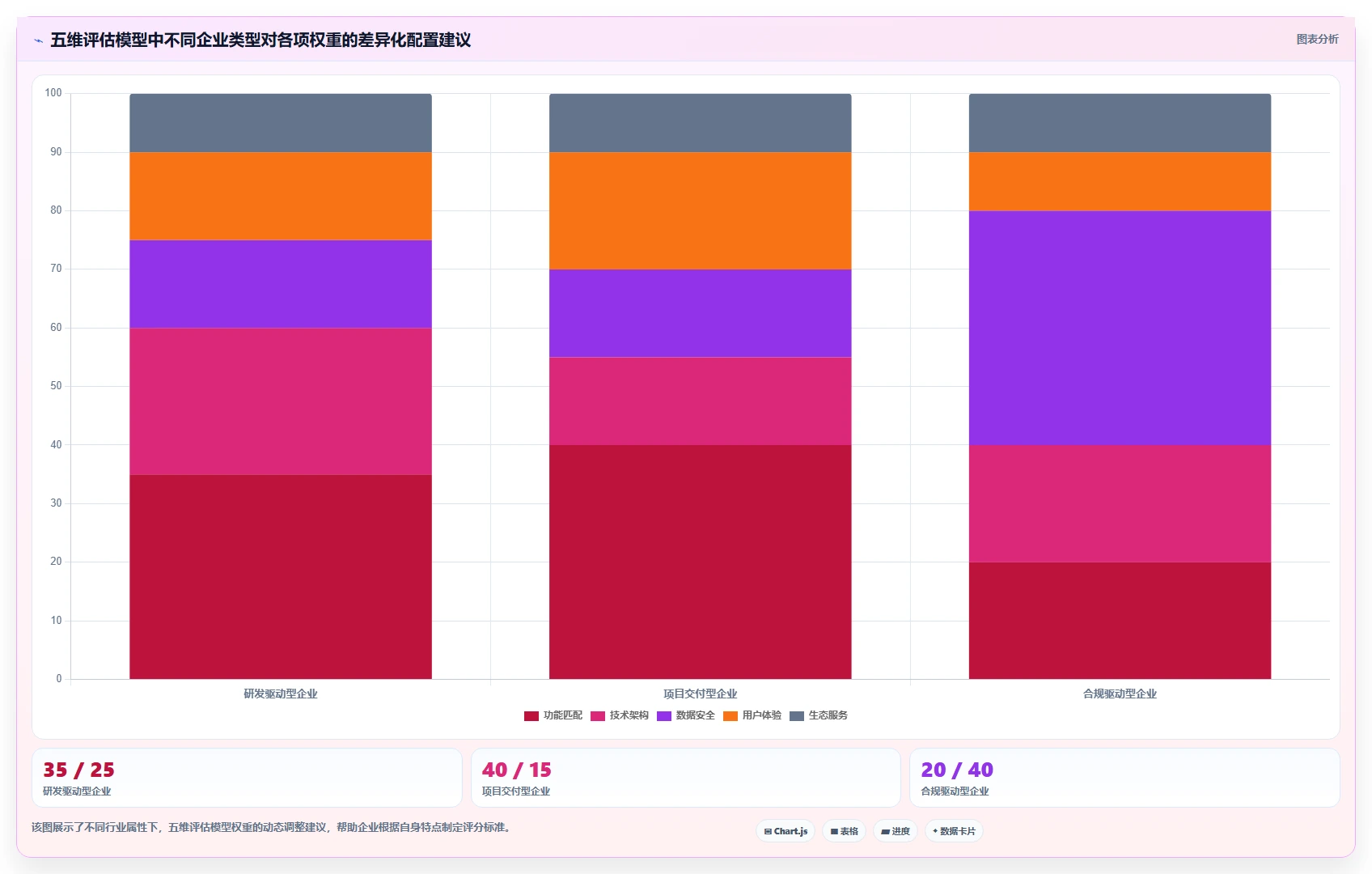Click the 图表分析 tag in header
This screenshot has height=874, width=1372.
pos(1317,39)
